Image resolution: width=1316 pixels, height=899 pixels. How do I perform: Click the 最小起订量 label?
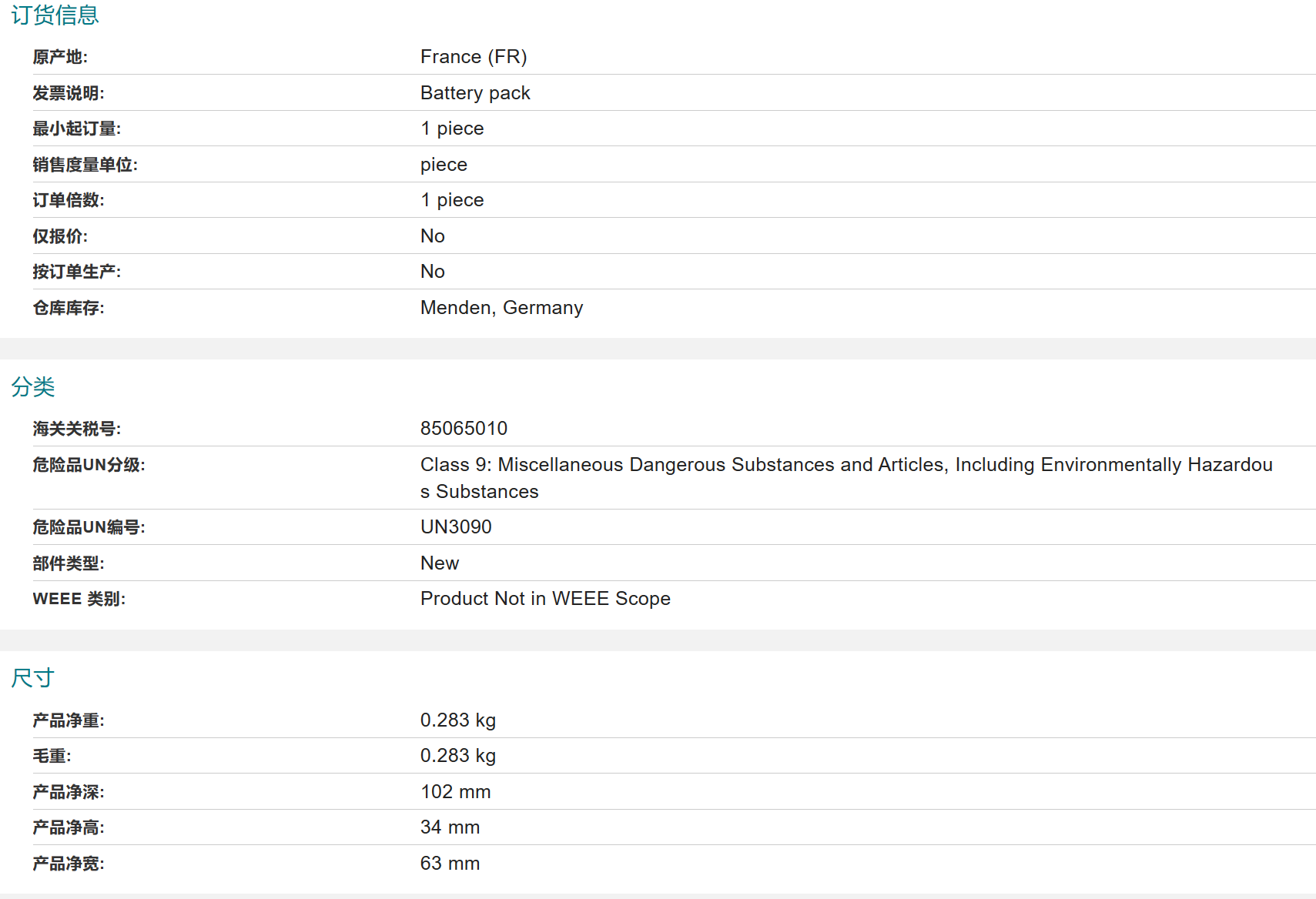coord(76,129)
